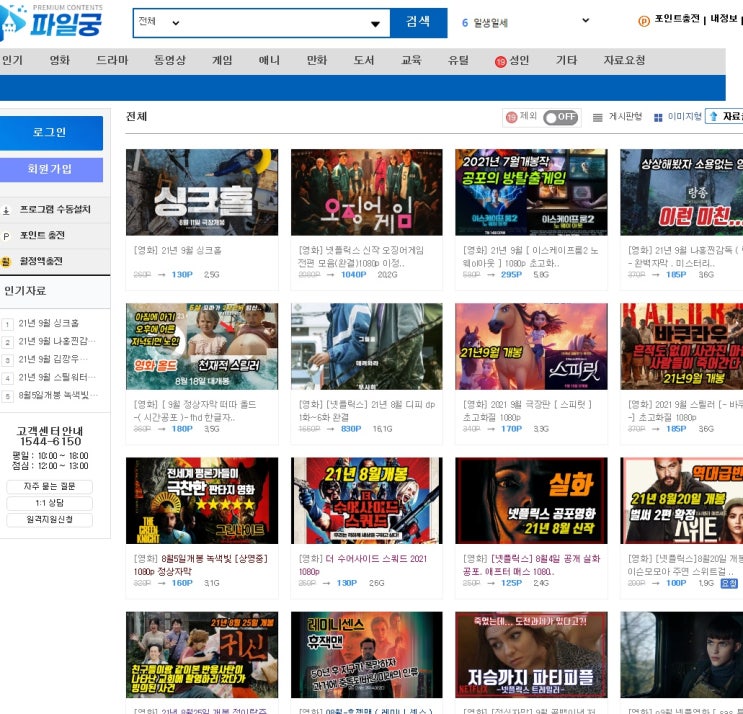
Task: Open the 전체 search category dropdown
Action: 159,22
